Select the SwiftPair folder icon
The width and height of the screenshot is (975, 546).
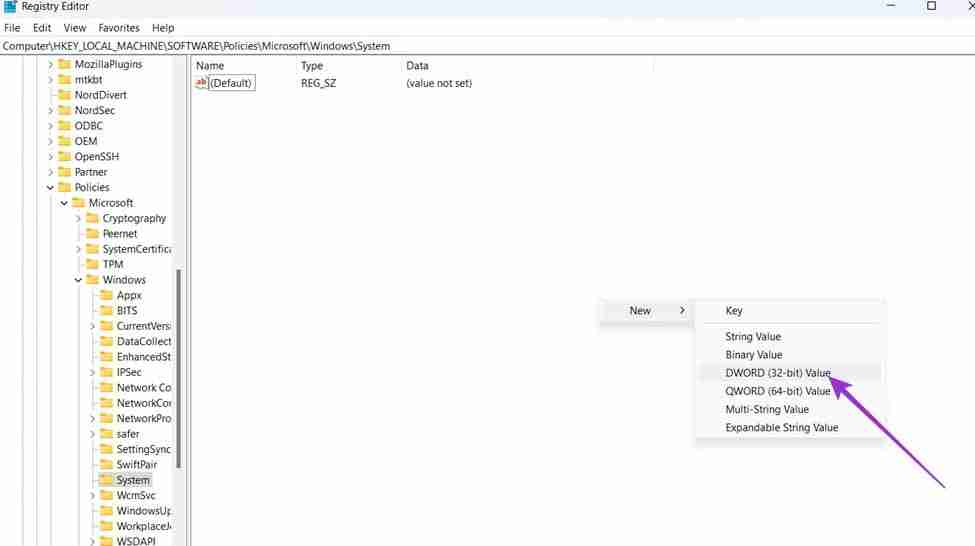pos(106,465)
